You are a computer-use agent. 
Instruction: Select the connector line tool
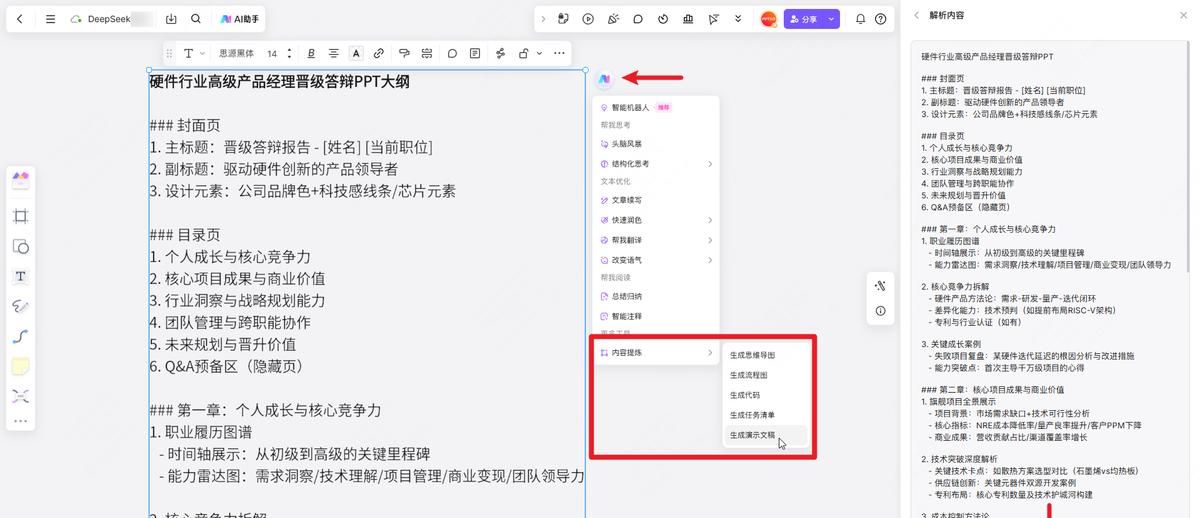tap(20, 336)
